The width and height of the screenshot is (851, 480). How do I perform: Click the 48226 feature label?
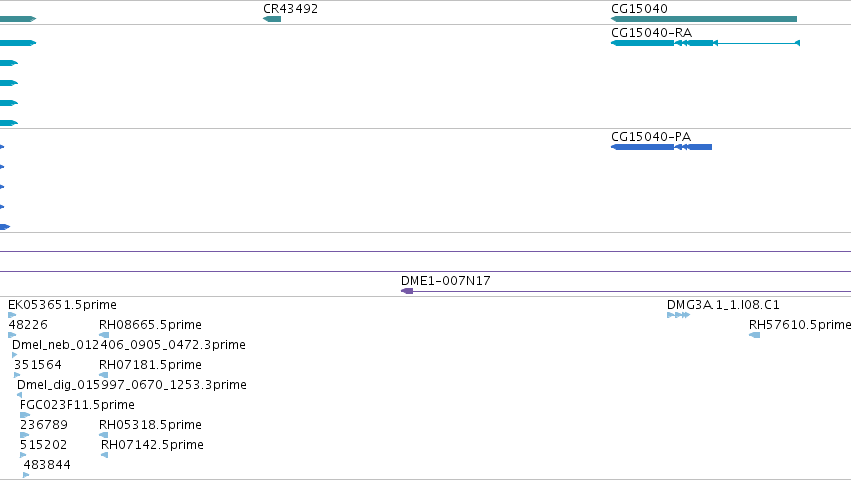click(28, 325)
